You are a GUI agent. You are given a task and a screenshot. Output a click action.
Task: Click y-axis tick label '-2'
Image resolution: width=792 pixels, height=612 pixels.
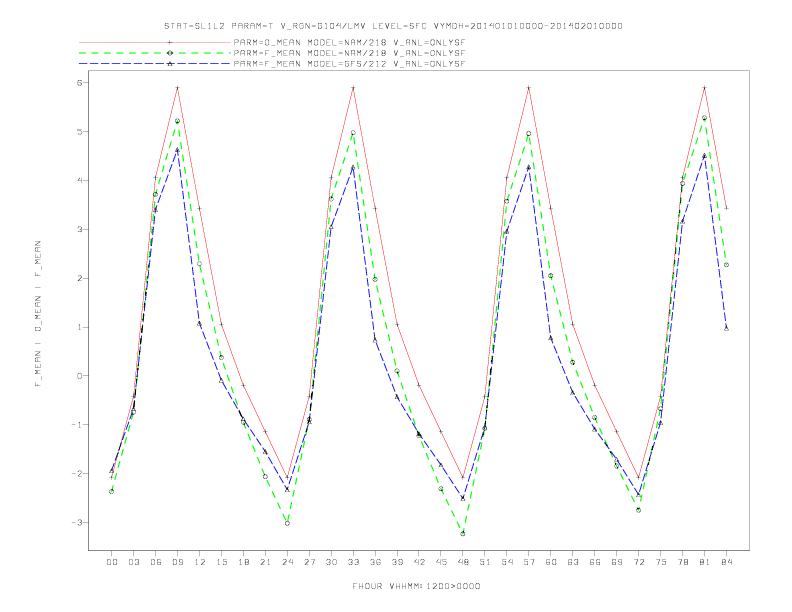(x=77, y=474)
